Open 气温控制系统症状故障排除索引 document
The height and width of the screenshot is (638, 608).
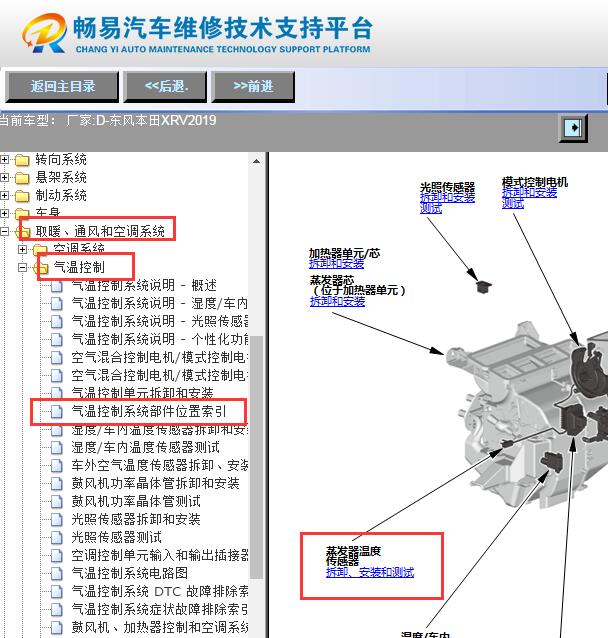click(159, 609)
